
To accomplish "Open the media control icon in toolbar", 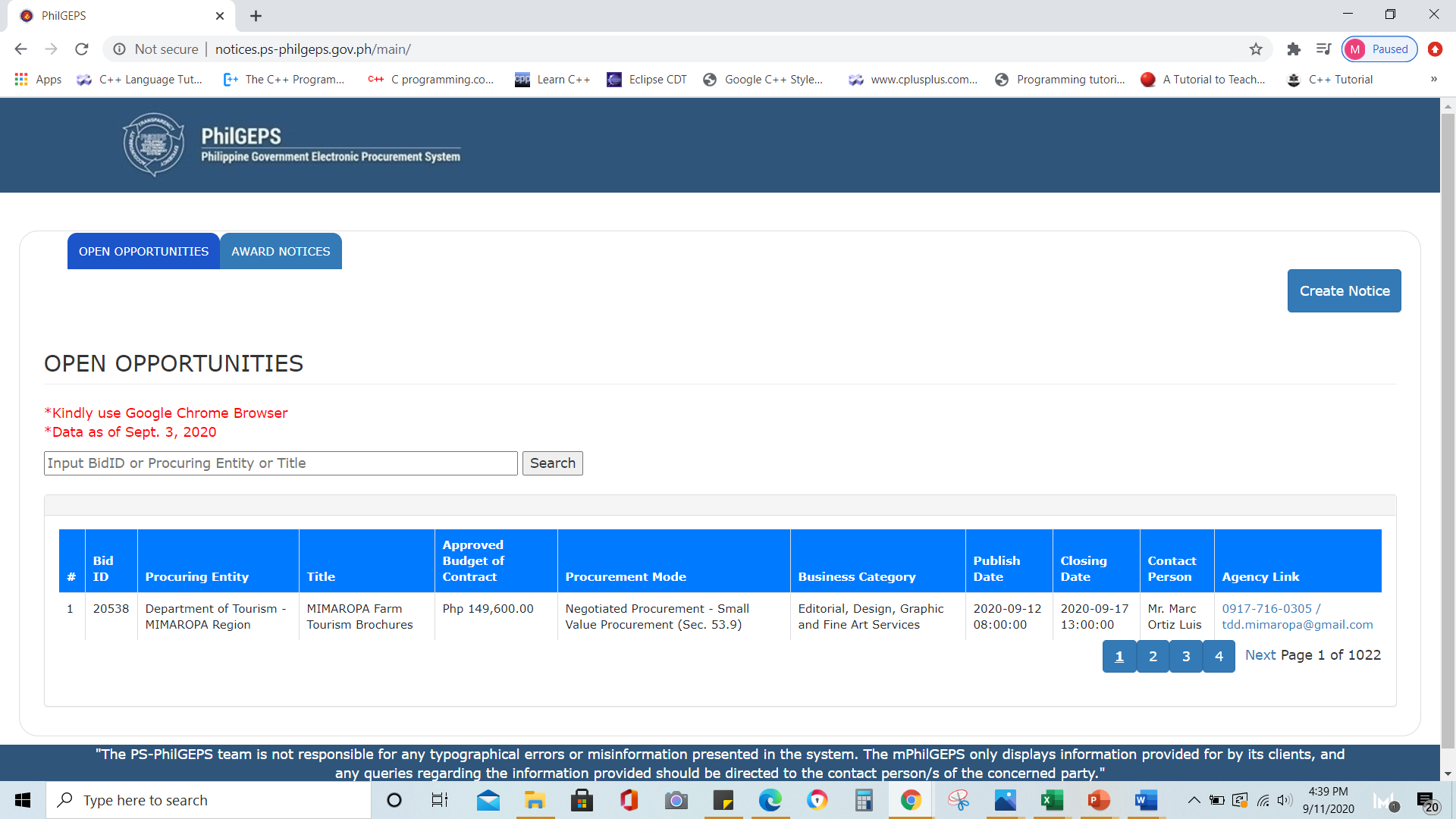I will [x=1323, y=49].
